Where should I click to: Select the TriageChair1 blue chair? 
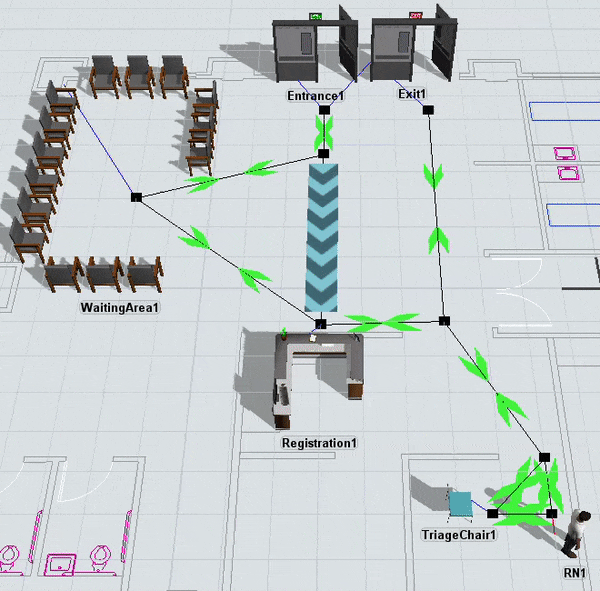(x=460, y=504)
